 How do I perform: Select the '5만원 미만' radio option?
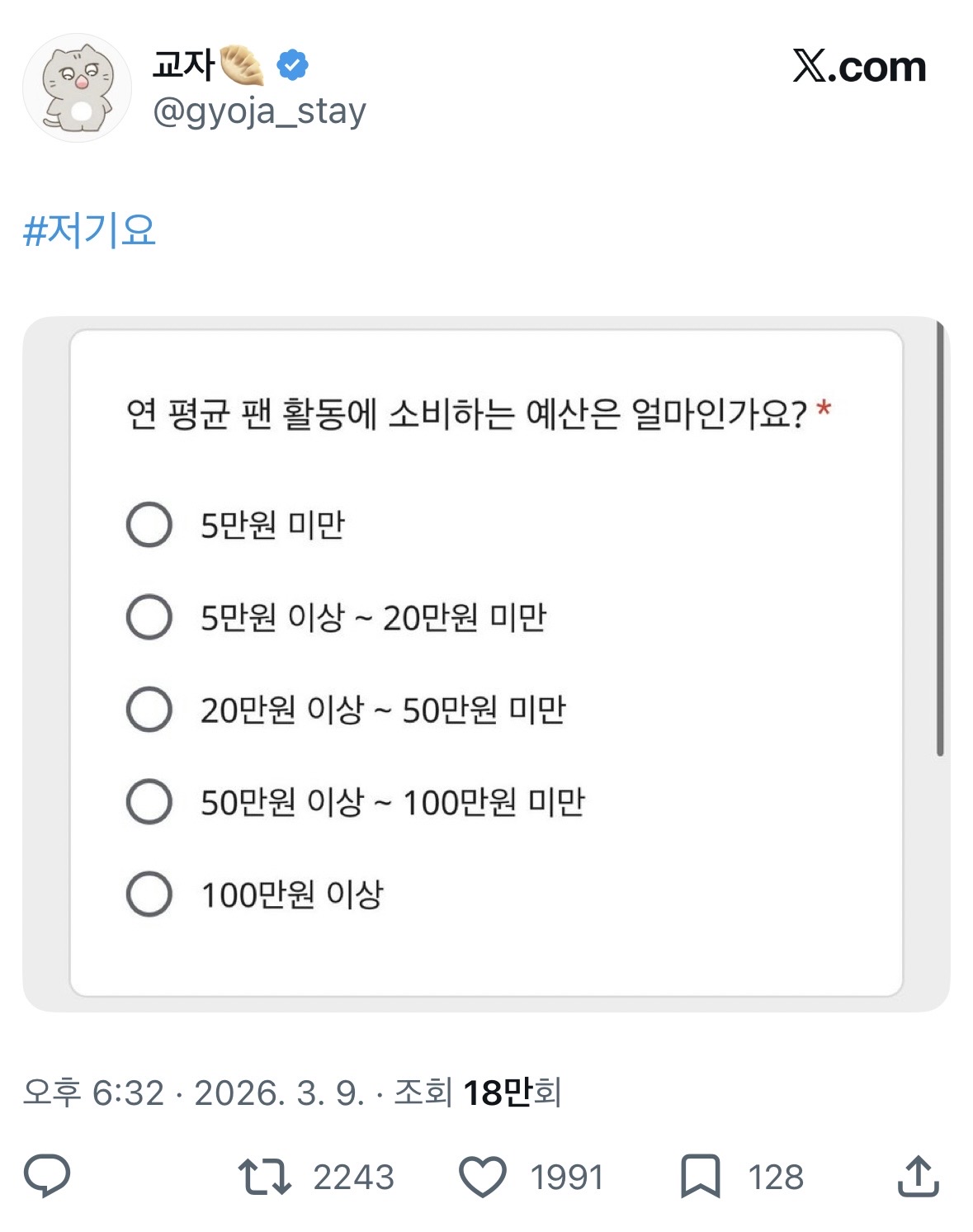[149, 525]
